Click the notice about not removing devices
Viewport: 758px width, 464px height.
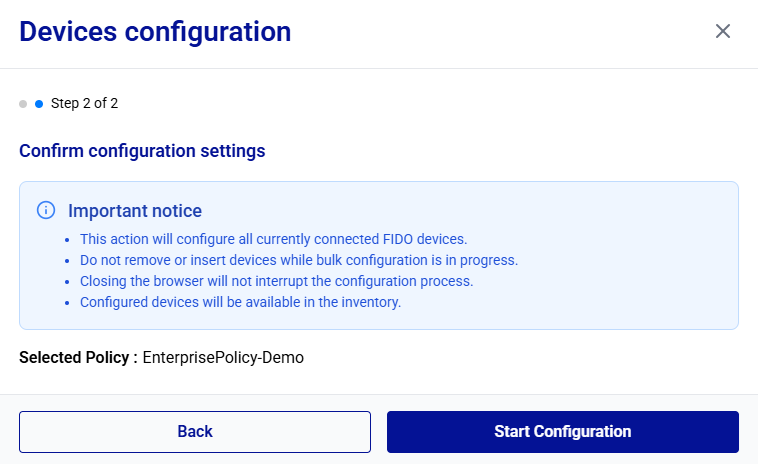click(299, 260)
